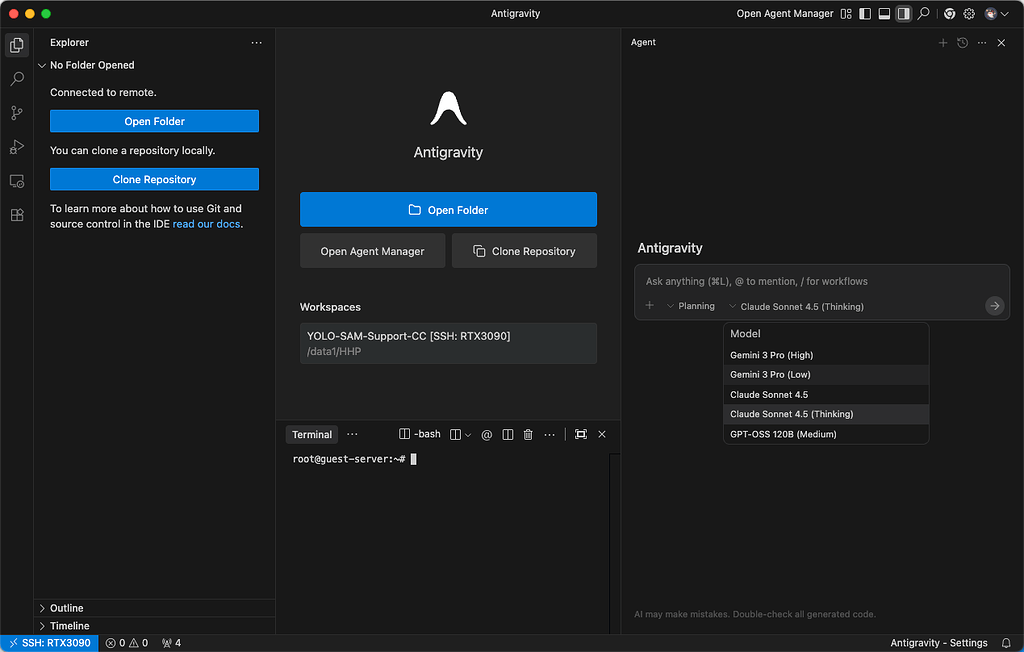Open settings via the title bar gear icon
Image resolution: width=1024 pixels, height=652 pixels.
click(969, 14)
